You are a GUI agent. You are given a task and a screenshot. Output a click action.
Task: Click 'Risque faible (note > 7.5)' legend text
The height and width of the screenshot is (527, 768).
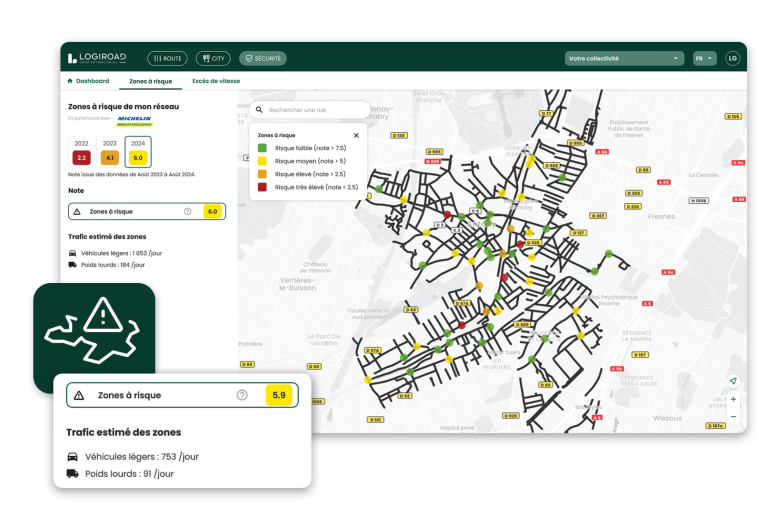click(x=311, y=148)
